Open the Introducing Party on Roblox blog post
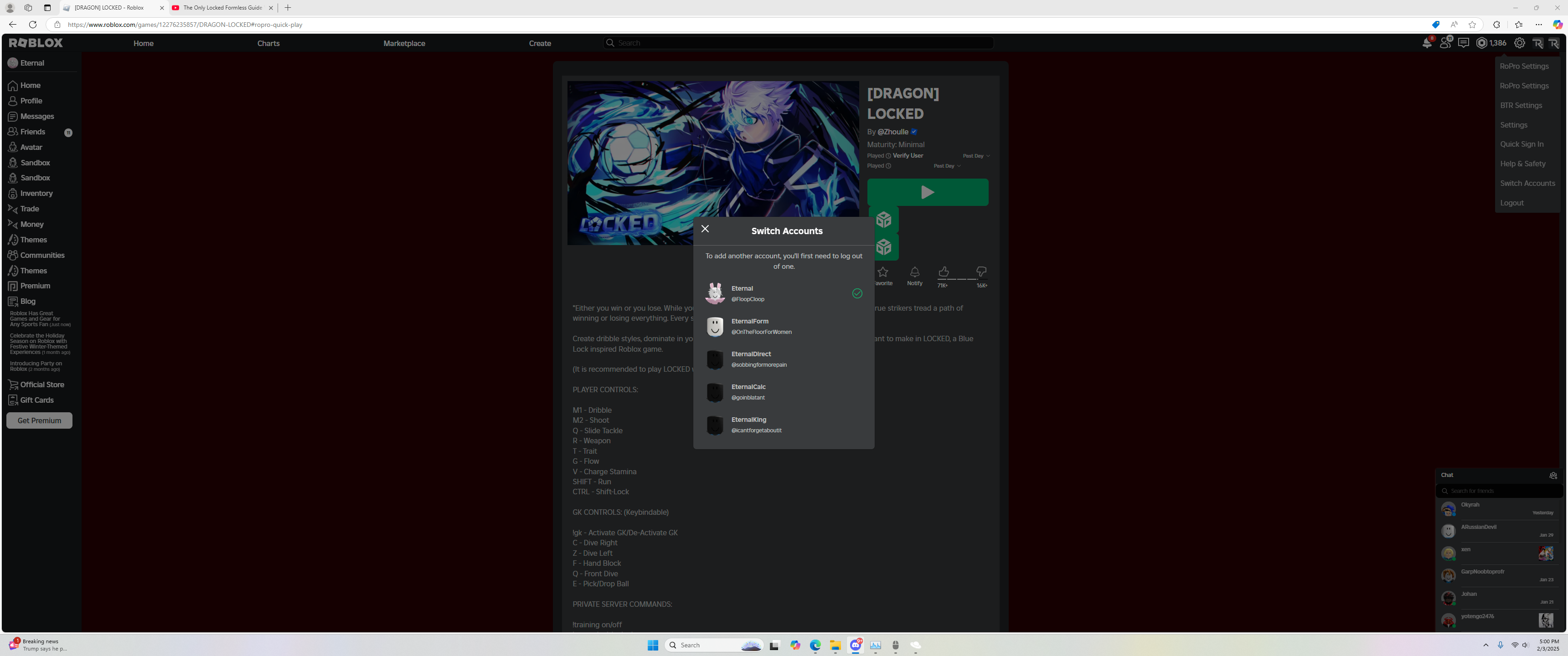Viewport: 1568px width, 656px height. pos(36,366)
